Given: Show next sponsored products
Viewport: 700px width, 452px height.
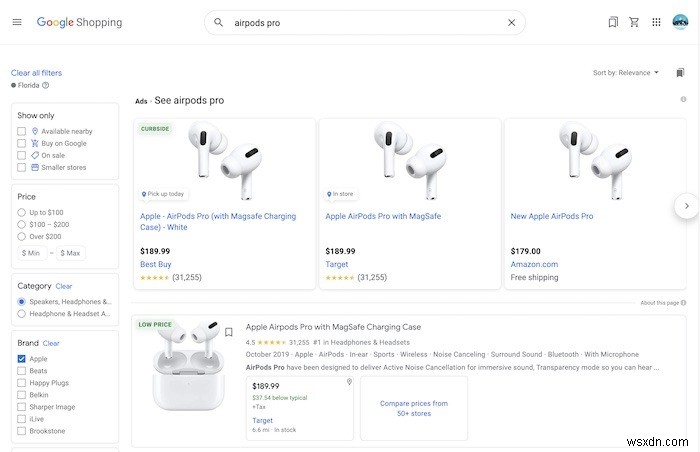Looking at the screenshot, I should click(686, 206).
